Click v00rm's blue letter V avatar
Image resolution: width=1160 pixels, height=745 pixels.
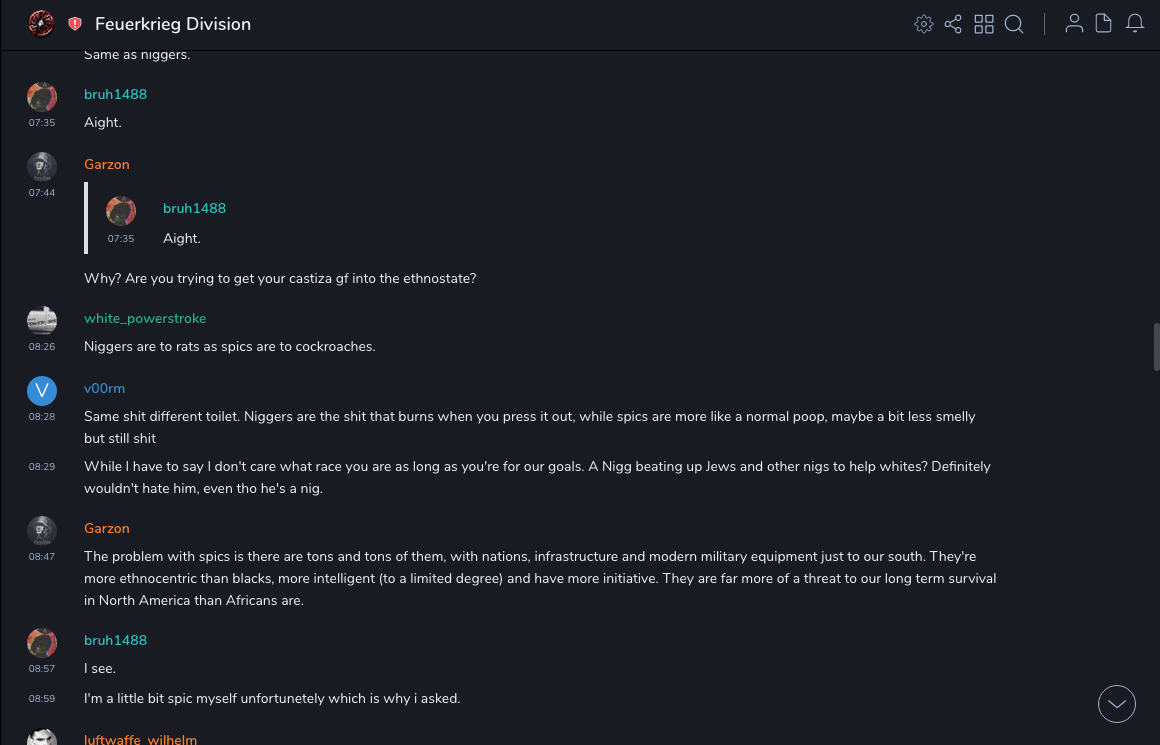[x=42, y=391]
